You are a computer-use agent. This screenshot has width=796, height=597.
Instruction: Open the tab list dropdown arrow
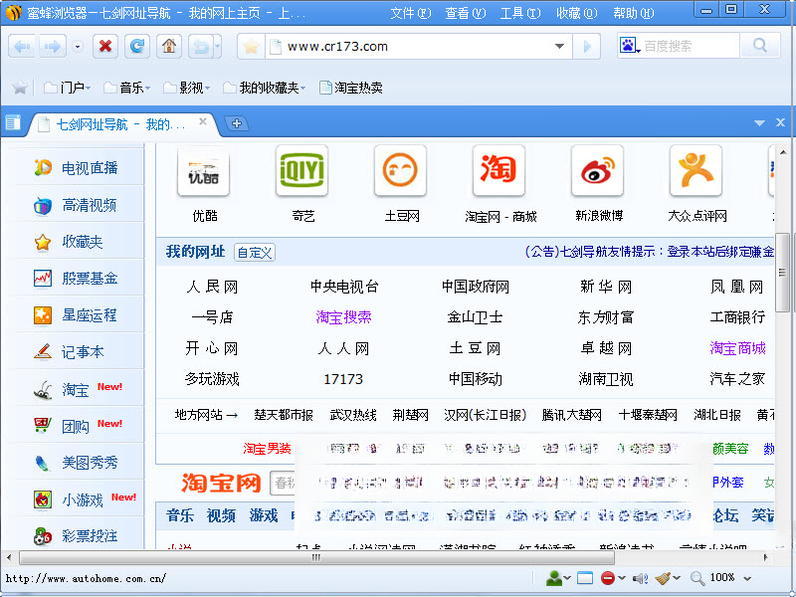click(760, 123)
